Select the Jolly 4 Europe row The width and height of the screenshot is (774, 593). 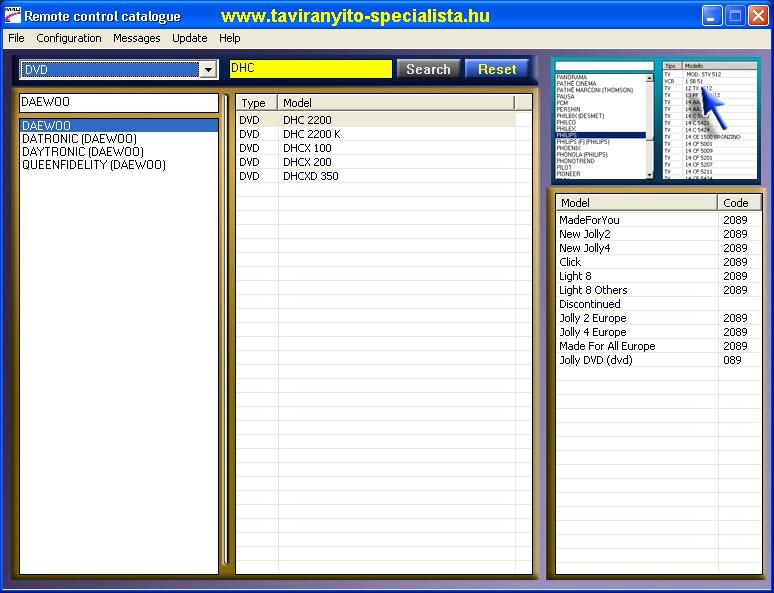coord(658,332)
